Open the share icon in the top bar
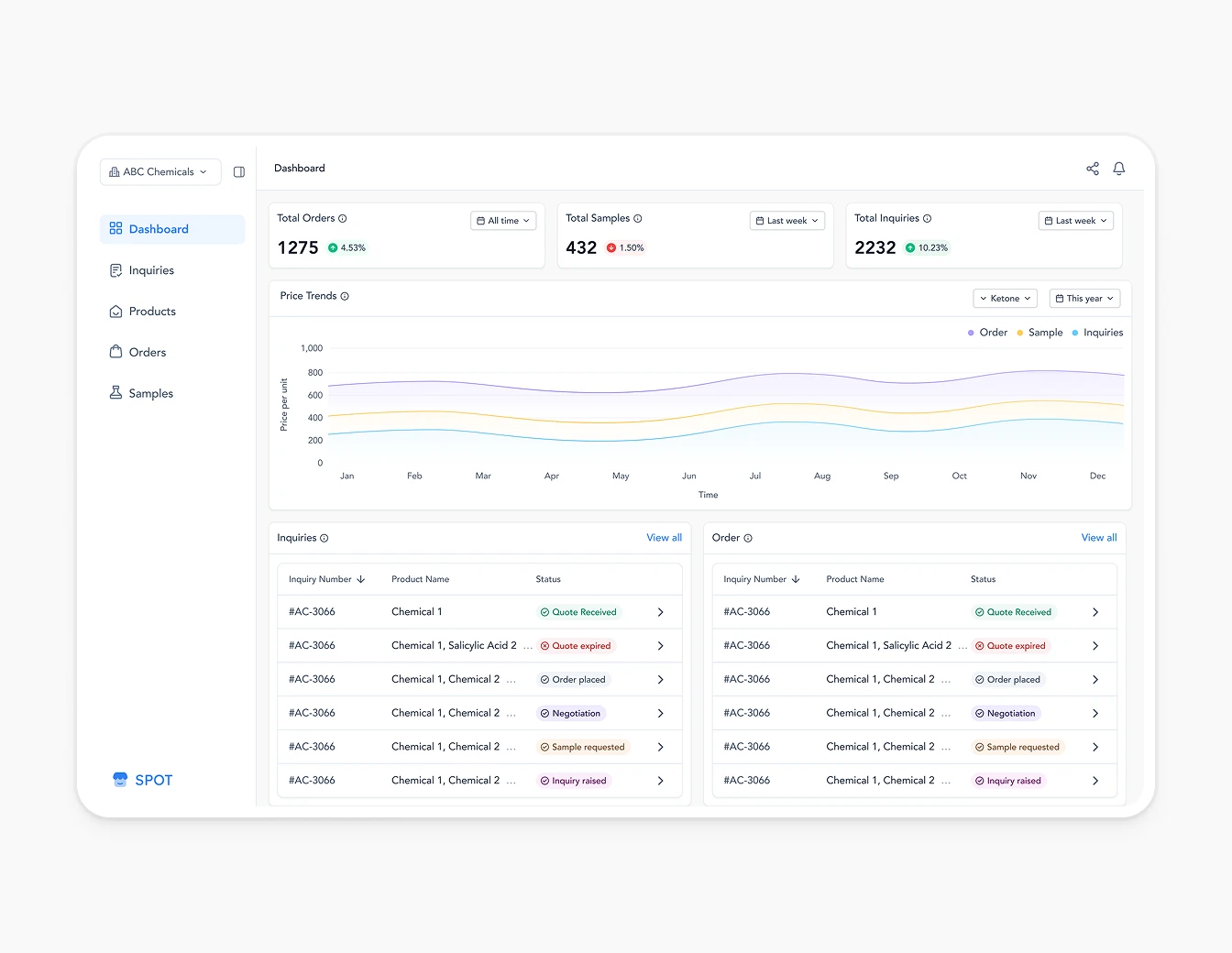The width and height of the screenshot is (1232, 953). (1093, 168)
